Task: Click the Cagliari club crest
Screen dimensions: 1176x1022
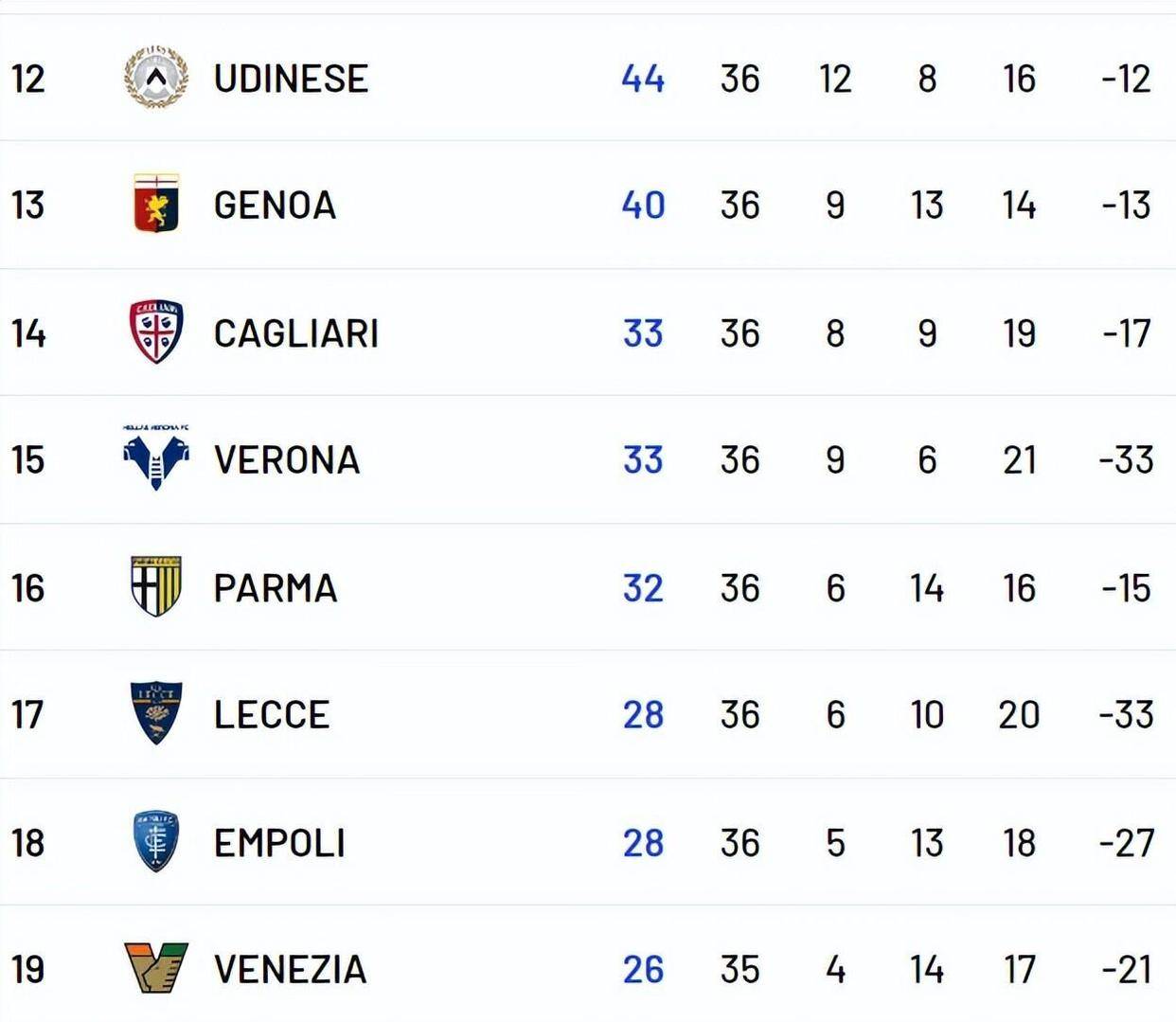Action: (156, 332)
